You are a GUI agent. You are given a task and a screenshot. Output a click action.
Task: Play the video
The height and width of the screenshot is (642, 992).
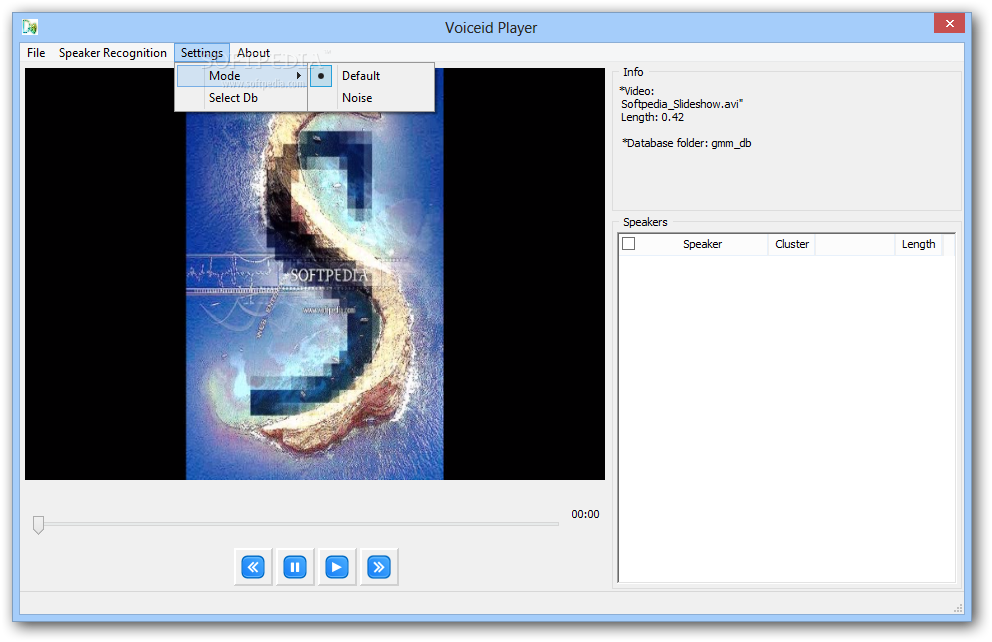coord(337,567)
